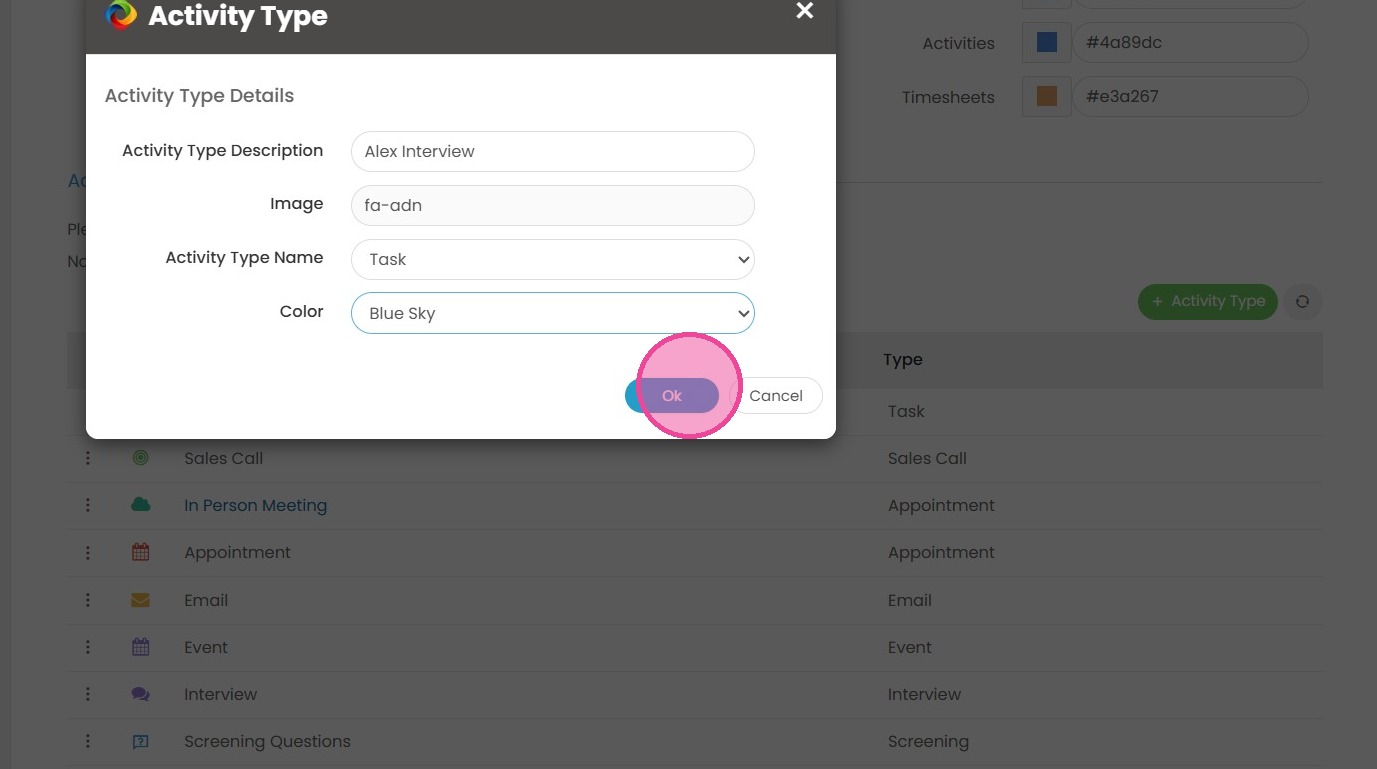Viewport: 1377px width, 769px height.
Task: Open the three-dot menu for Email row
Action: point(88,600)
